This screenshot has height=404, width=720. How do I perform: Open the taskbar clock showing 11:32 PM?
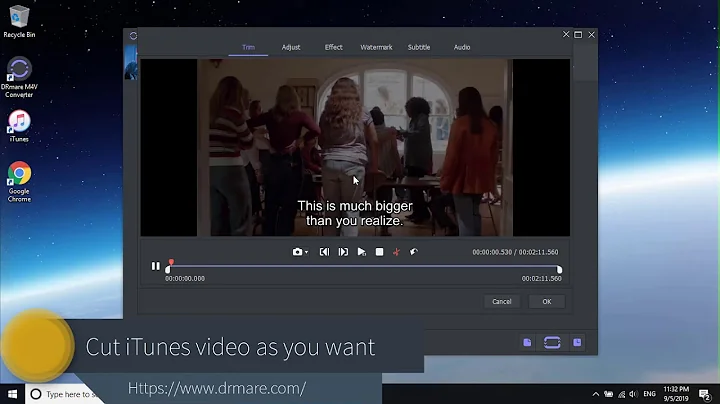pyautogui.click(x=676, y=394)
